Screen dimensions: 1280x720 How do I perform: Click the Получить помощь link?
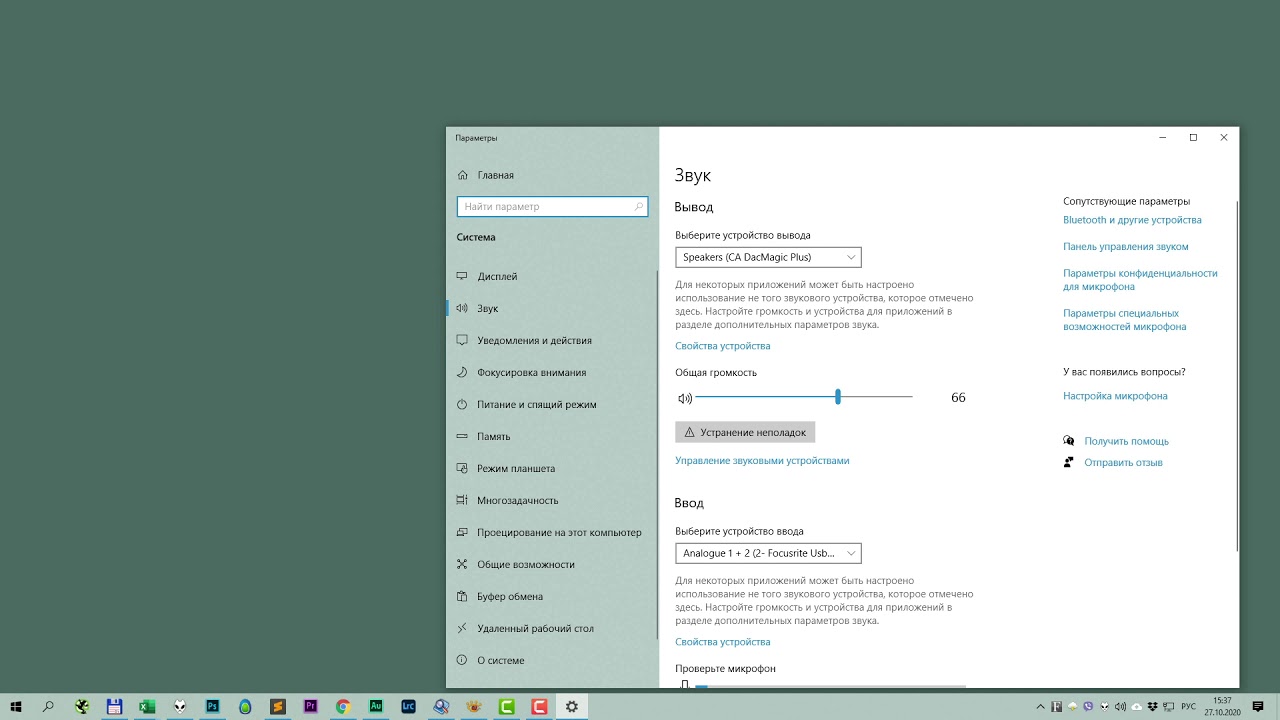pyautogui.click(x=1126, y=441)
